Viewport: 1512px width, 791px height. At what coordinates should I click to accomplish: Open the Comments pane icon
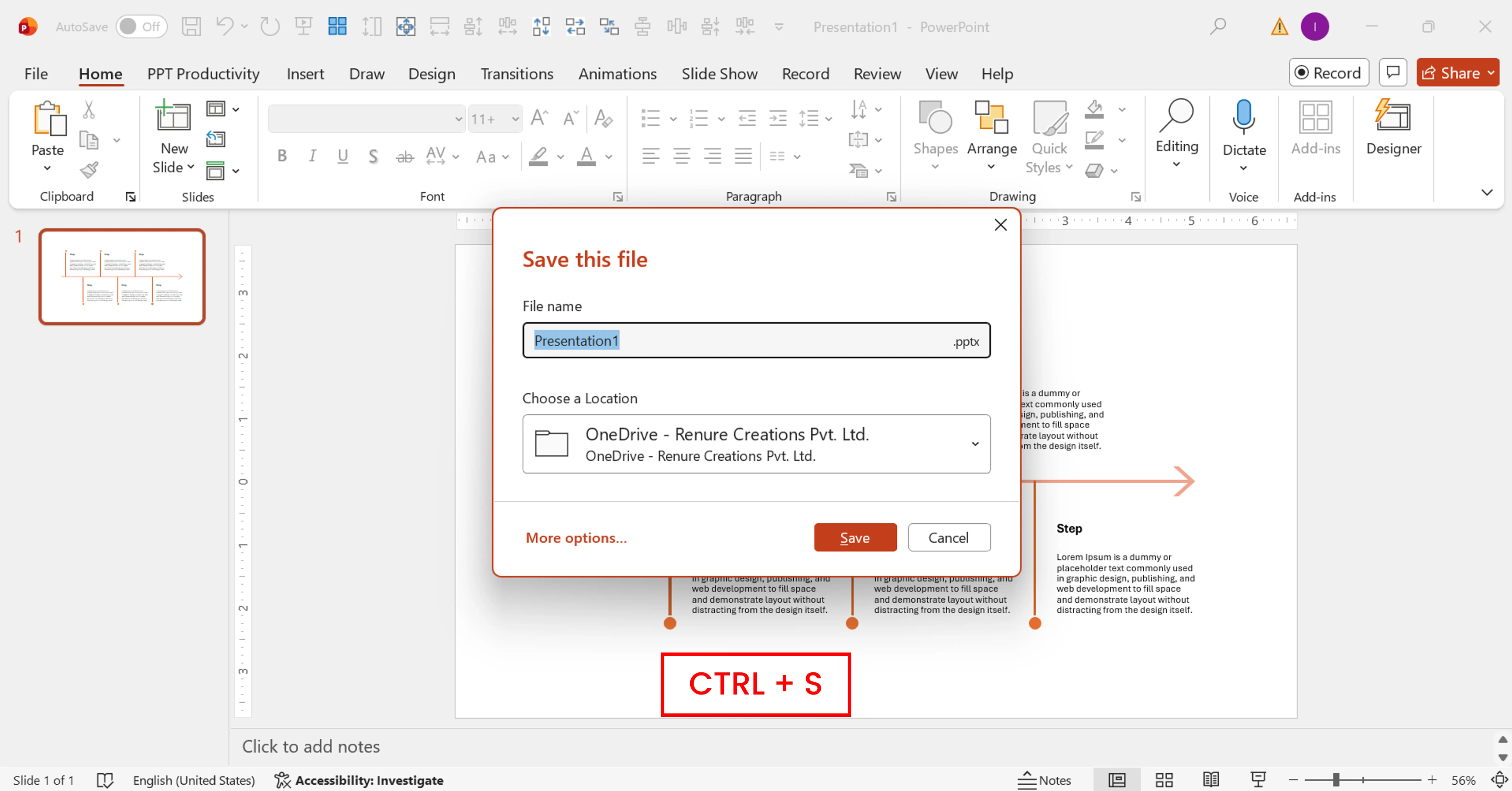1393,72
